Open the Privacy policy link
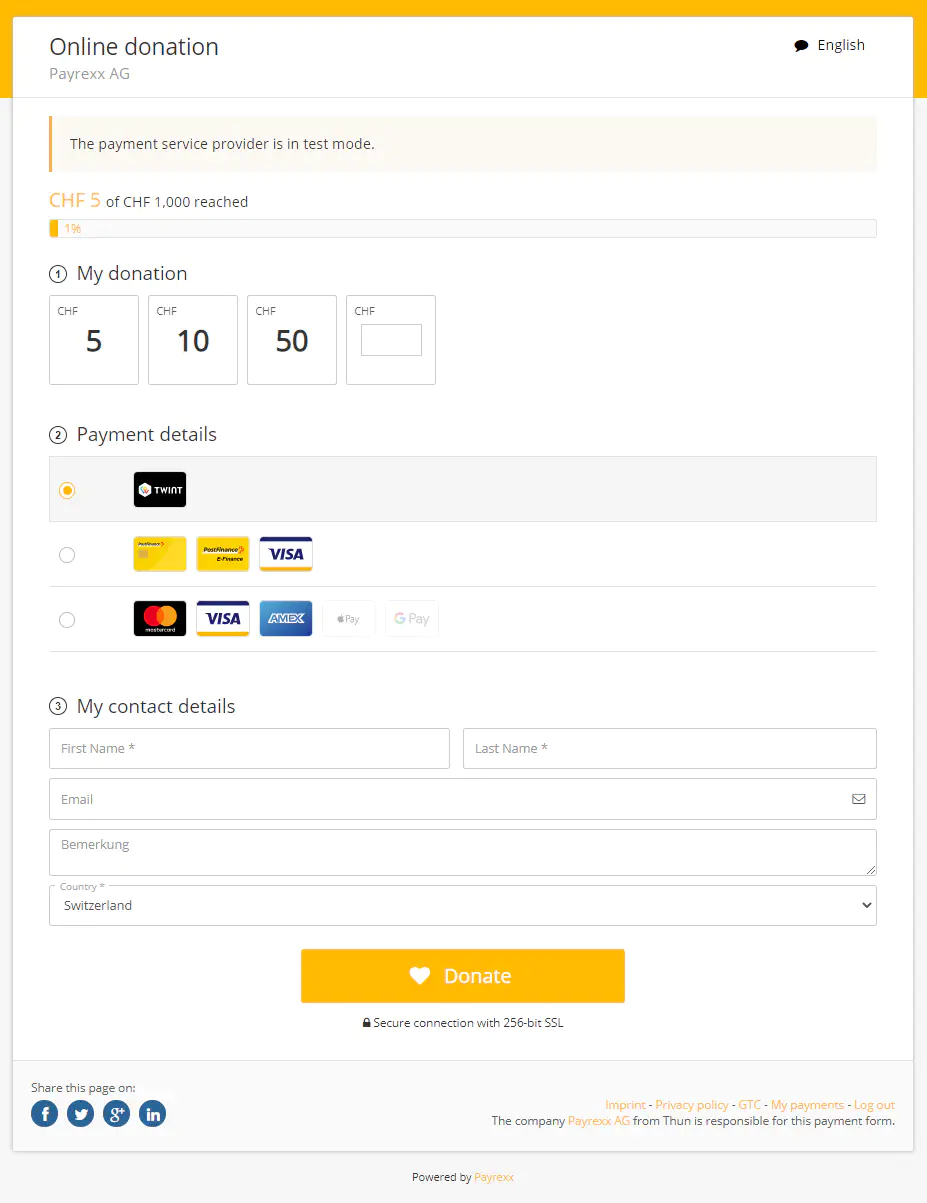Viewport: 927px width, 1203px height. pos(692,1105)
